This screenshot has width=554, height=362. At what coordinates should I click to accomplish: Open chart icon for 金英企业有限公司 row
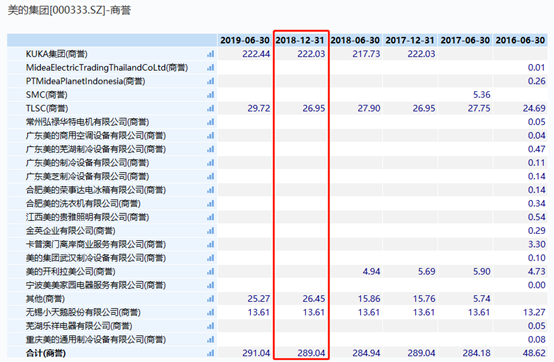pos(211,231)
